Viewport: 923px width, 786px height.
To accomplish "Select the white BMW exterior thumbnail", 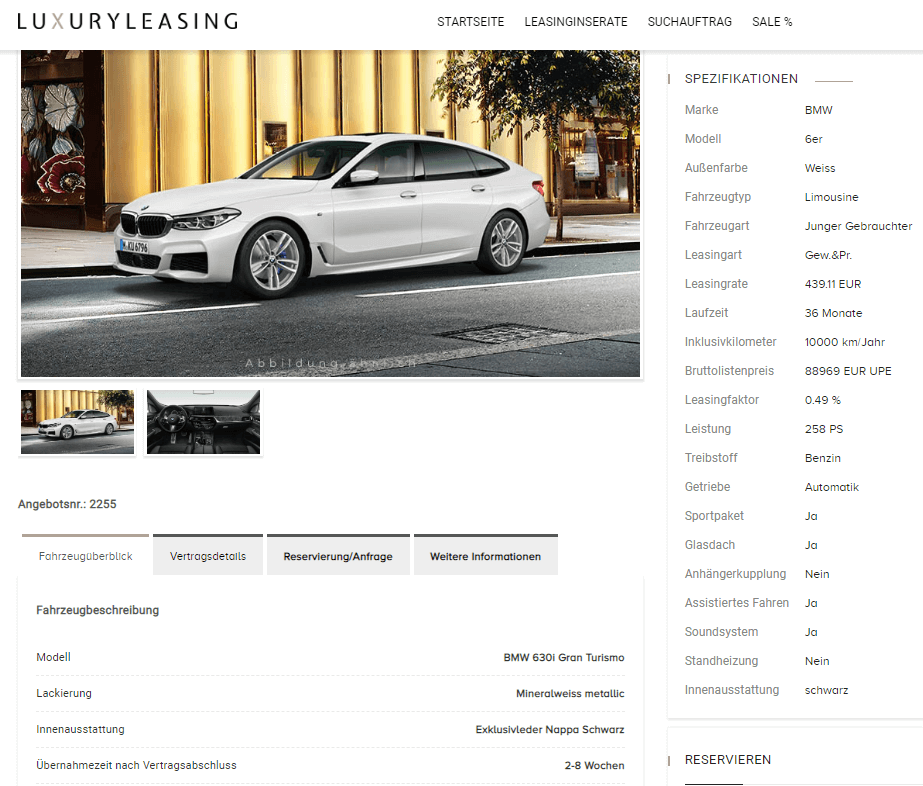I will click(78, 422).
